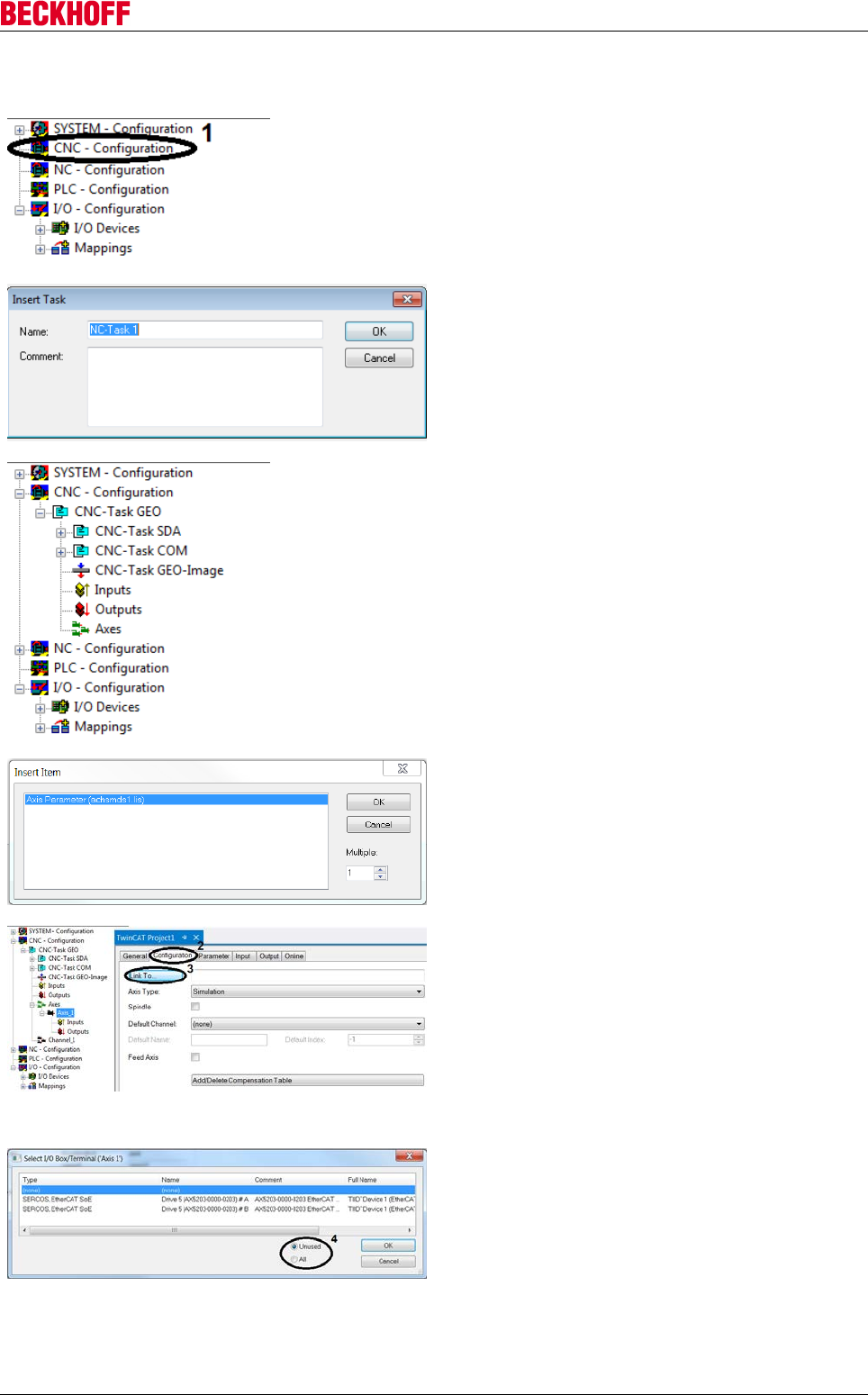Click the pin icon on TwinCAT Project1 tab
This screenshot has width=868, height=1395.
(185, 938)
